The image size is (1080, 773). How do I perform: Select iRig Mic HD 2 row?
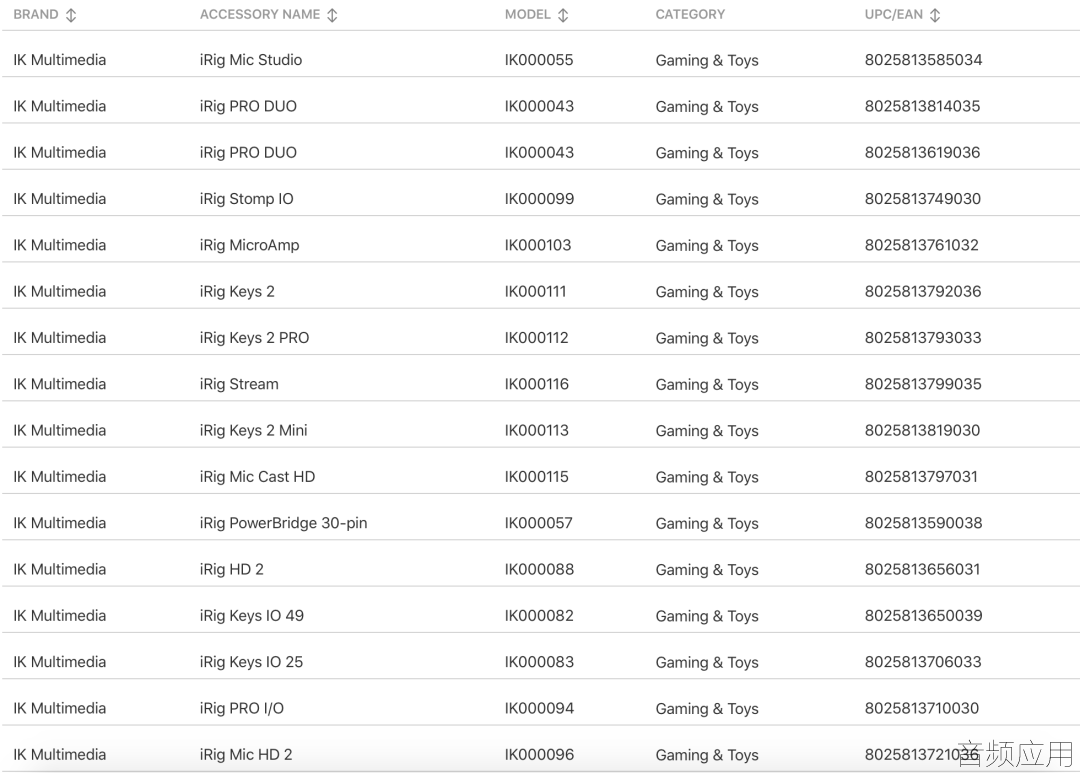point(540,754)
